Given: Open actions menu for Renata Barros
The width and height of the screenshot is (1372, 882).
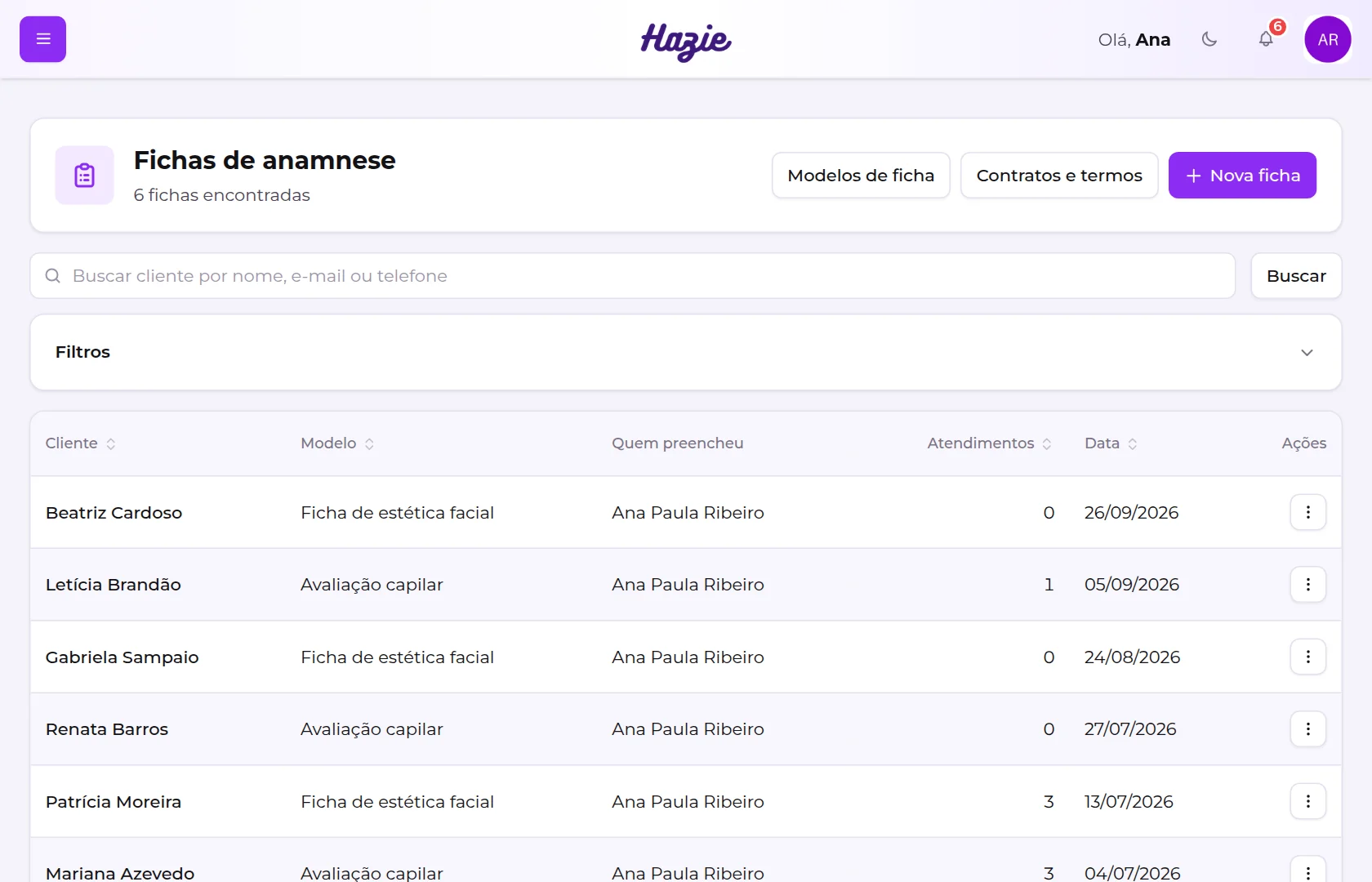Looking at the screenshot, I should click(x=1308, y=728).
